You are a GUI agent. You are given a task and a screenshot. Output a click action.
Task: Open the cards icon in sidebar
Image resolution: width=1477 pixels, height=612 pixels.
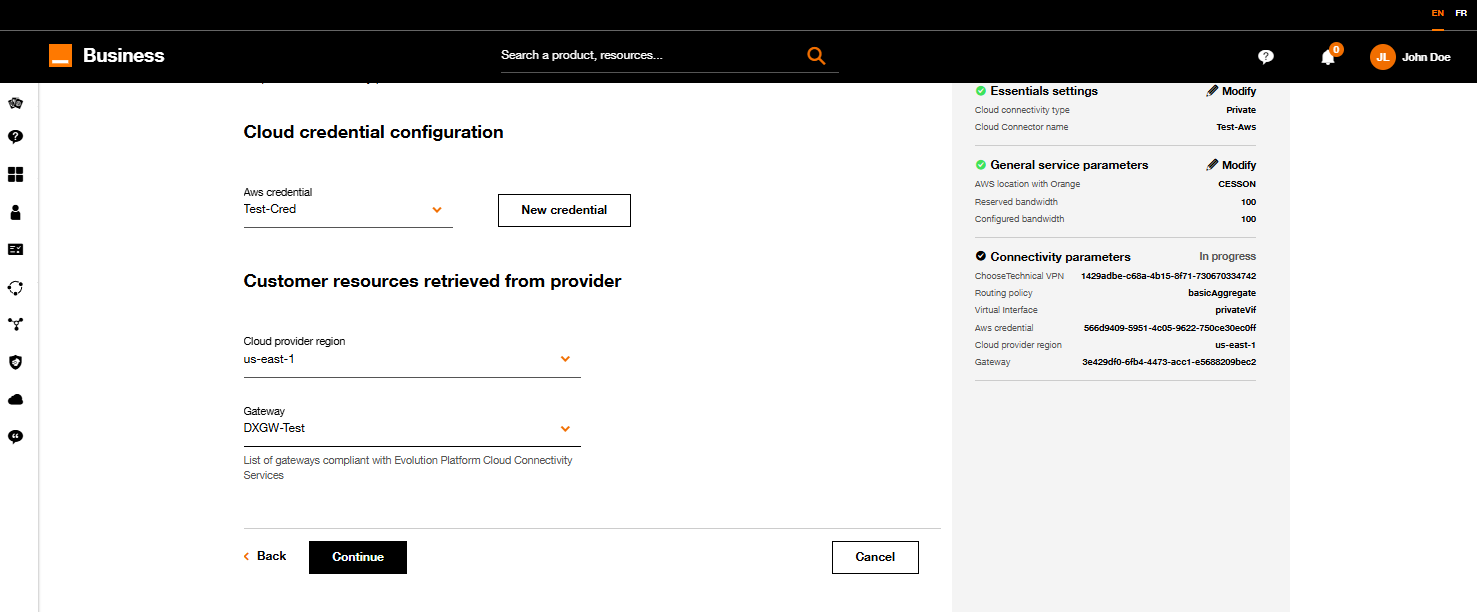click(15, 103)
